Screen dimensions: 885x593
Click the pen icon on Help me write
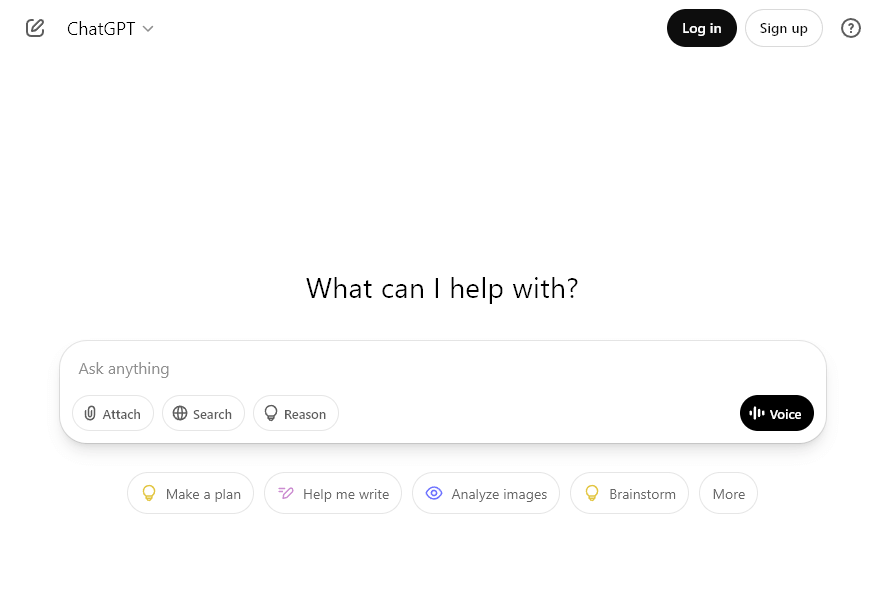[x=286, y=493]
